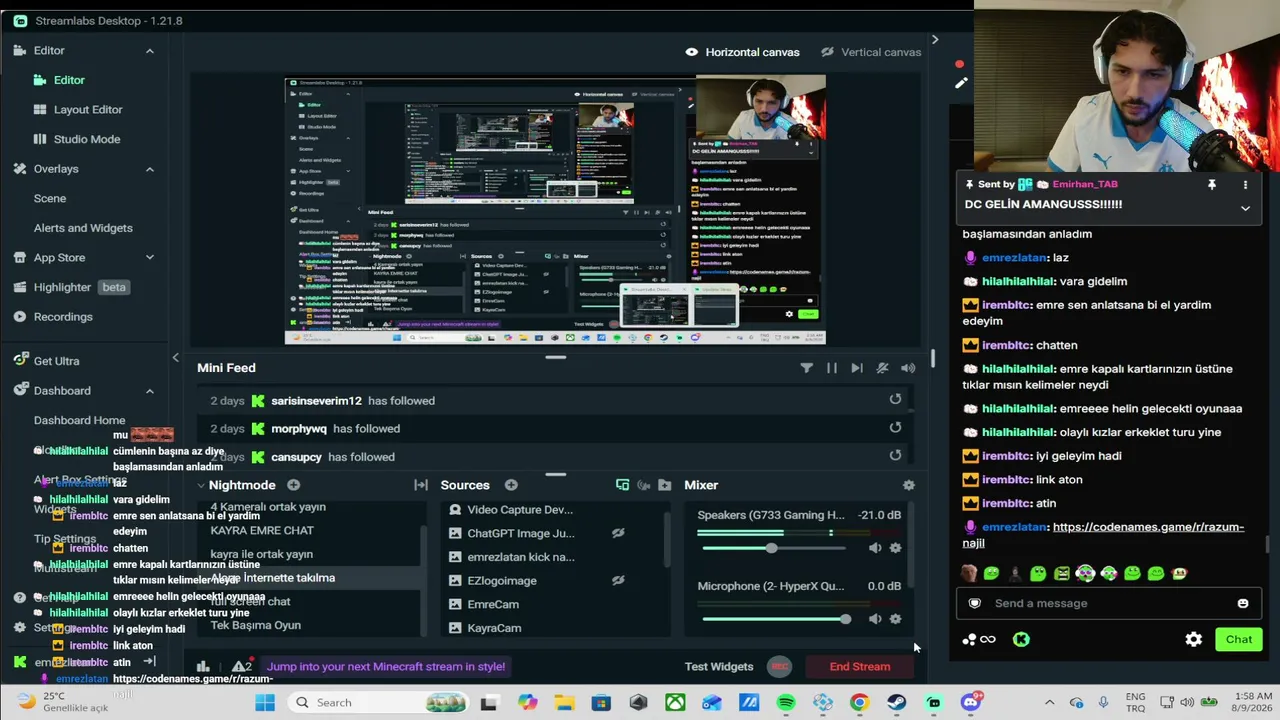The image size is (1280, 720).
Task: Open Speakers G733 source settings gear
Action: 895,548
